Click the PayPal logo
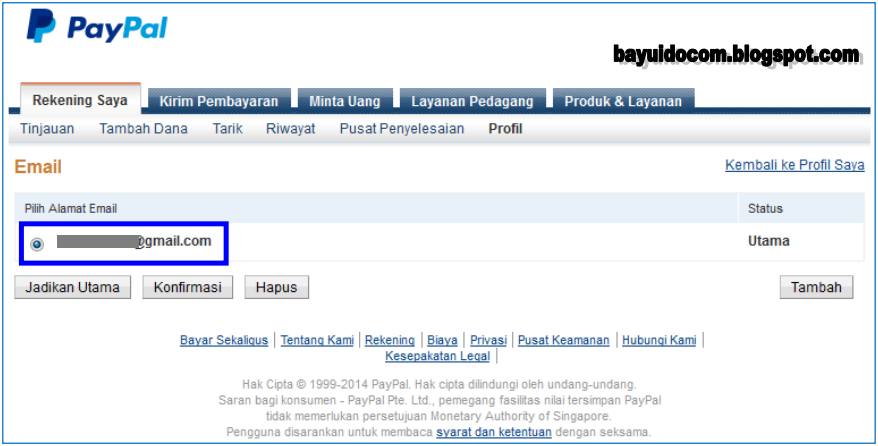878x446 pixels. coord(97,26)
